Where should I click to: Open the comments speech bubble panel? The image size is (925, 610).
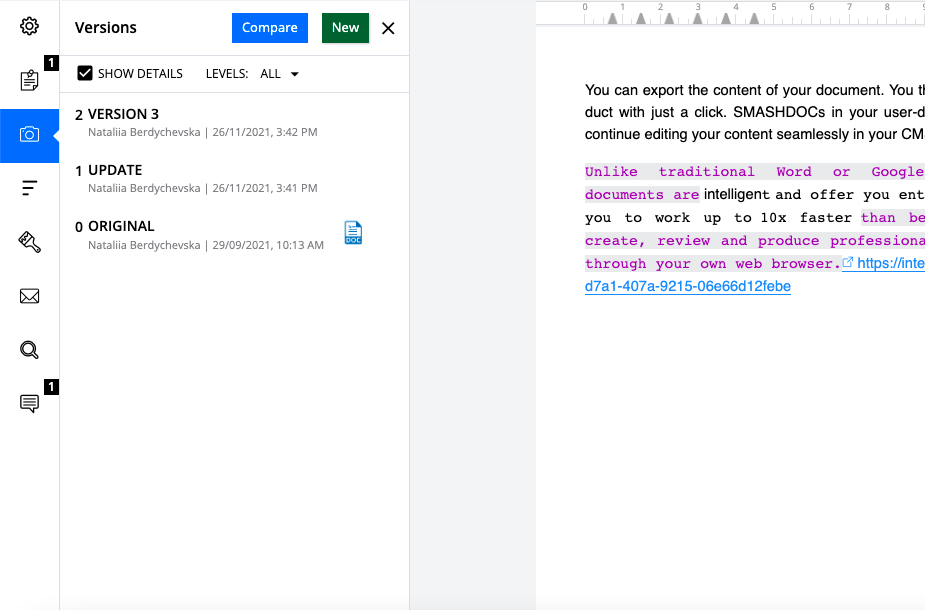(x=29, y=404)
